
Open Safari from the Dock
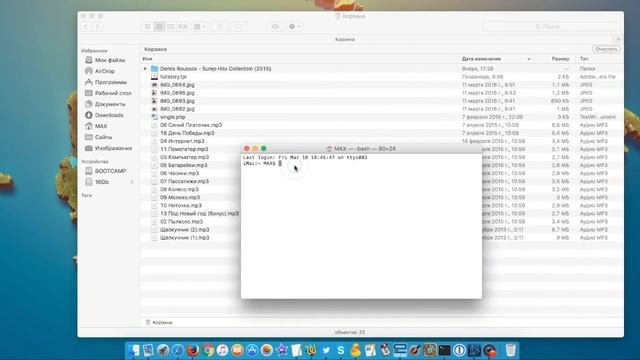[178, 350]
